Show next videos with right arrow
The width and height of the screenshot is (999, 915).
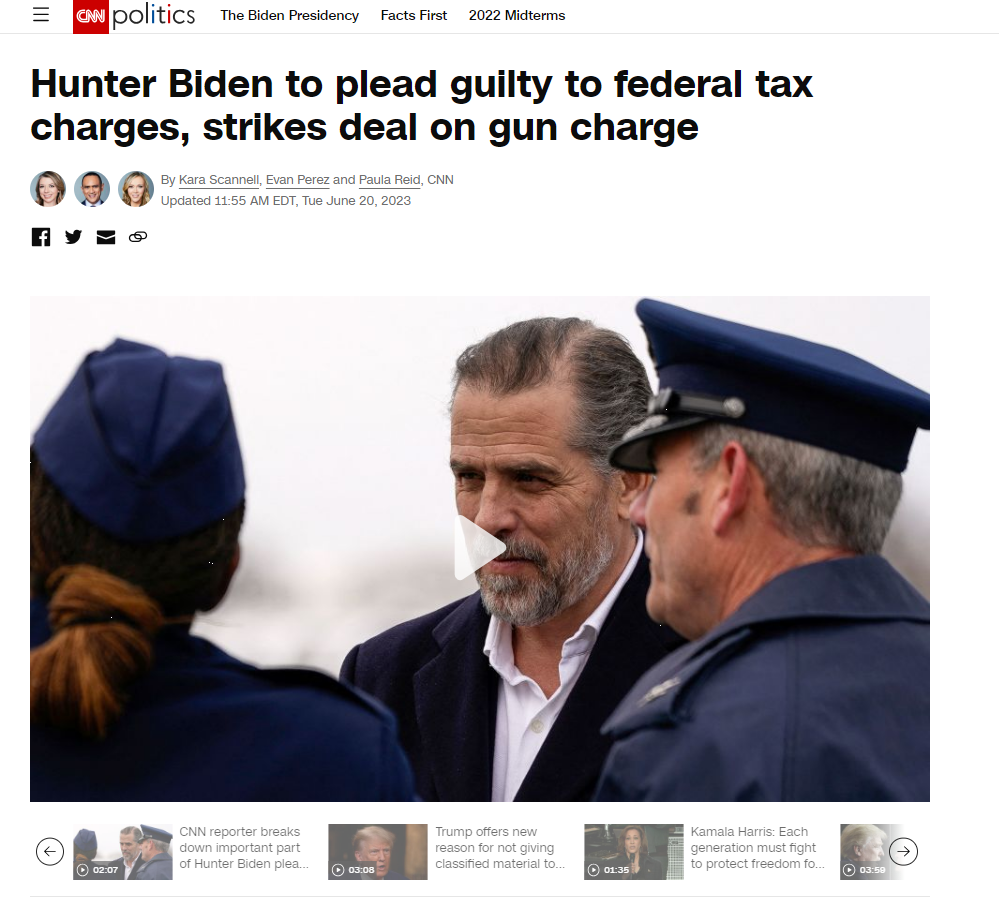(903, 851)
